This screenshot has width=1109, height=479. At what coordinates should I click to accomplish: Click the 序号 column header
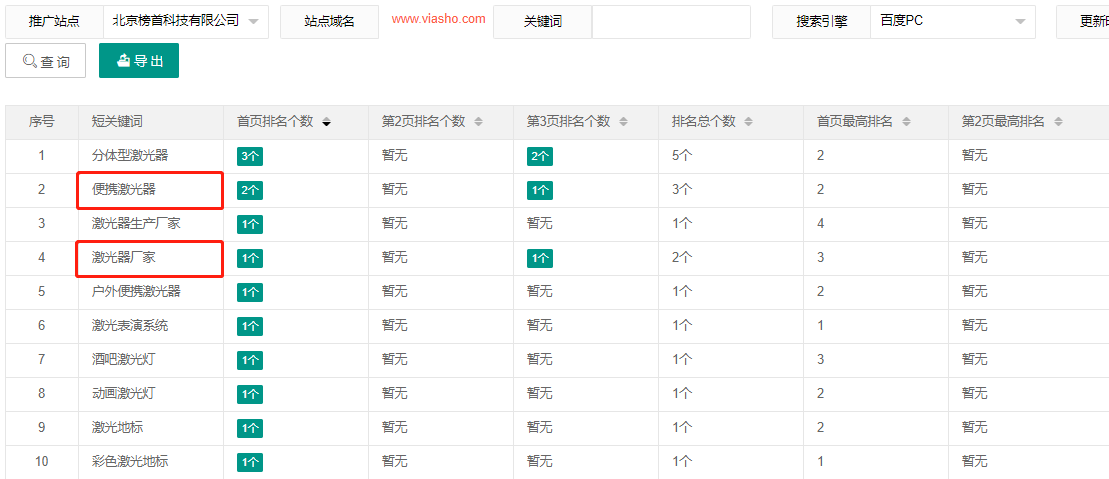pos(42,122)
